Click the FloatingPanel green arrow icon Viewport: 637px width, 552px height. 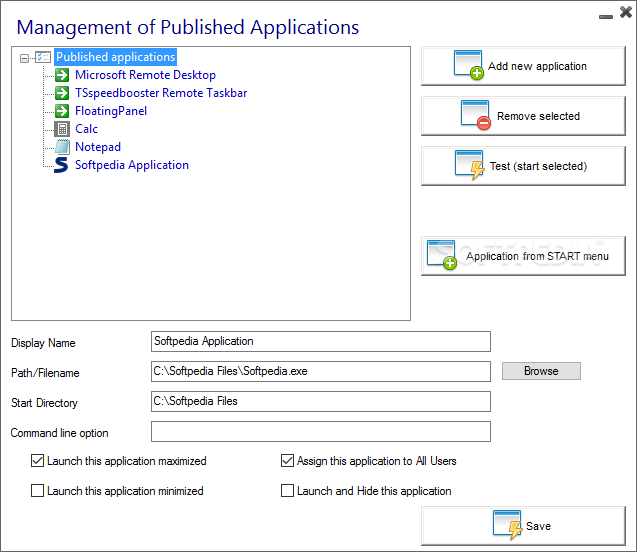(x=62, y=110)
